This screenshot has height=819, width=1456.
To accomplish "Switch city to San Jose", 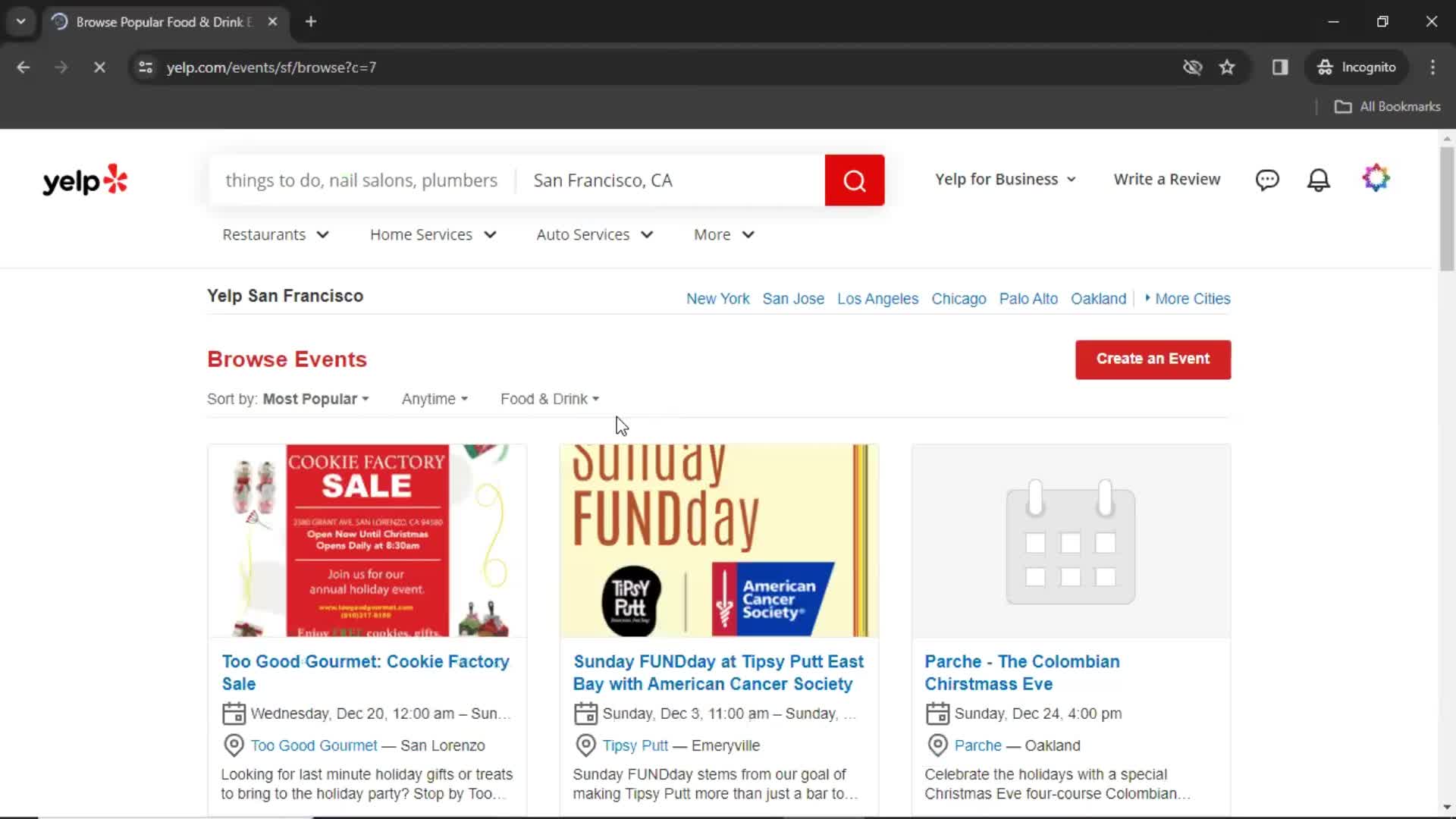I will (793, 299).
